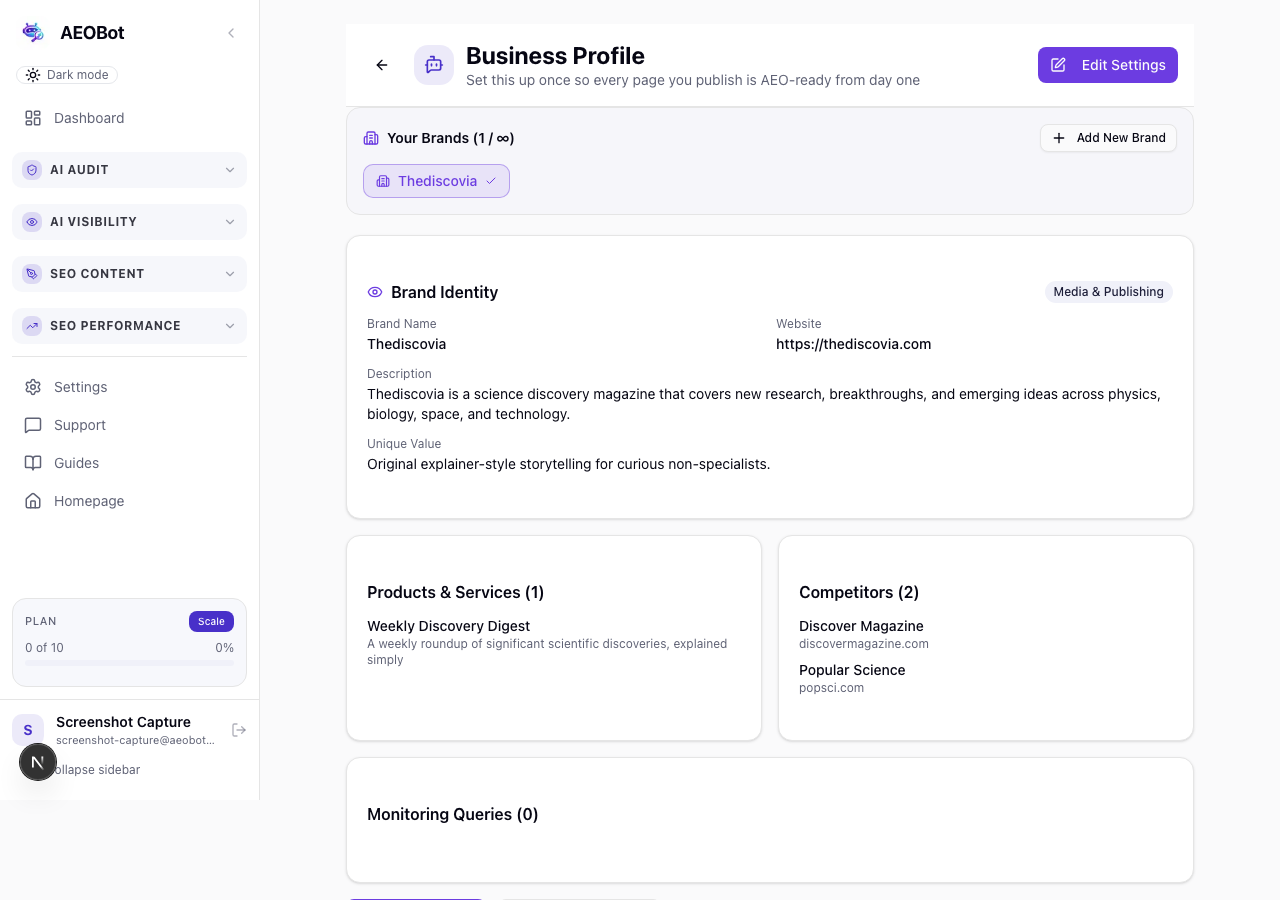
Task: Click the Media & Publishing tag
Action: click(1109, 292)
